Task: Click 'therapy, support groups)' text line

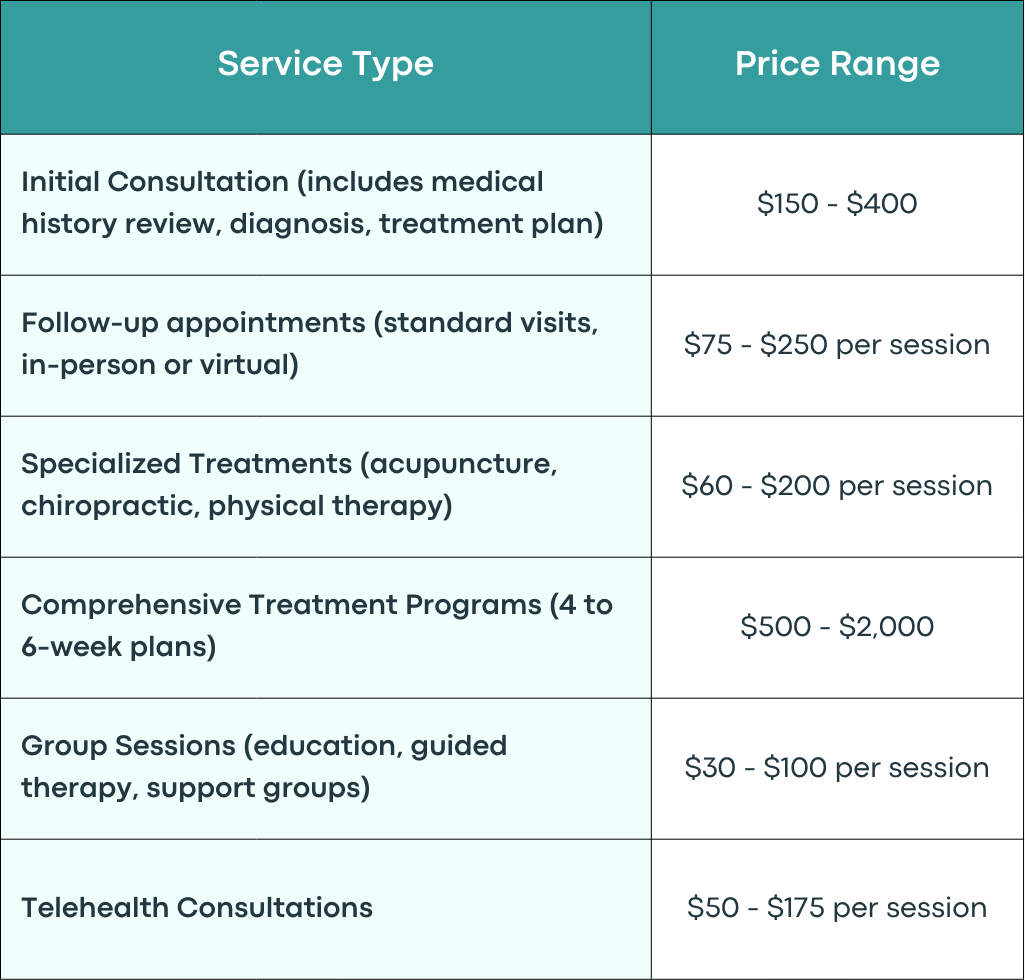Action: [195, 788]
